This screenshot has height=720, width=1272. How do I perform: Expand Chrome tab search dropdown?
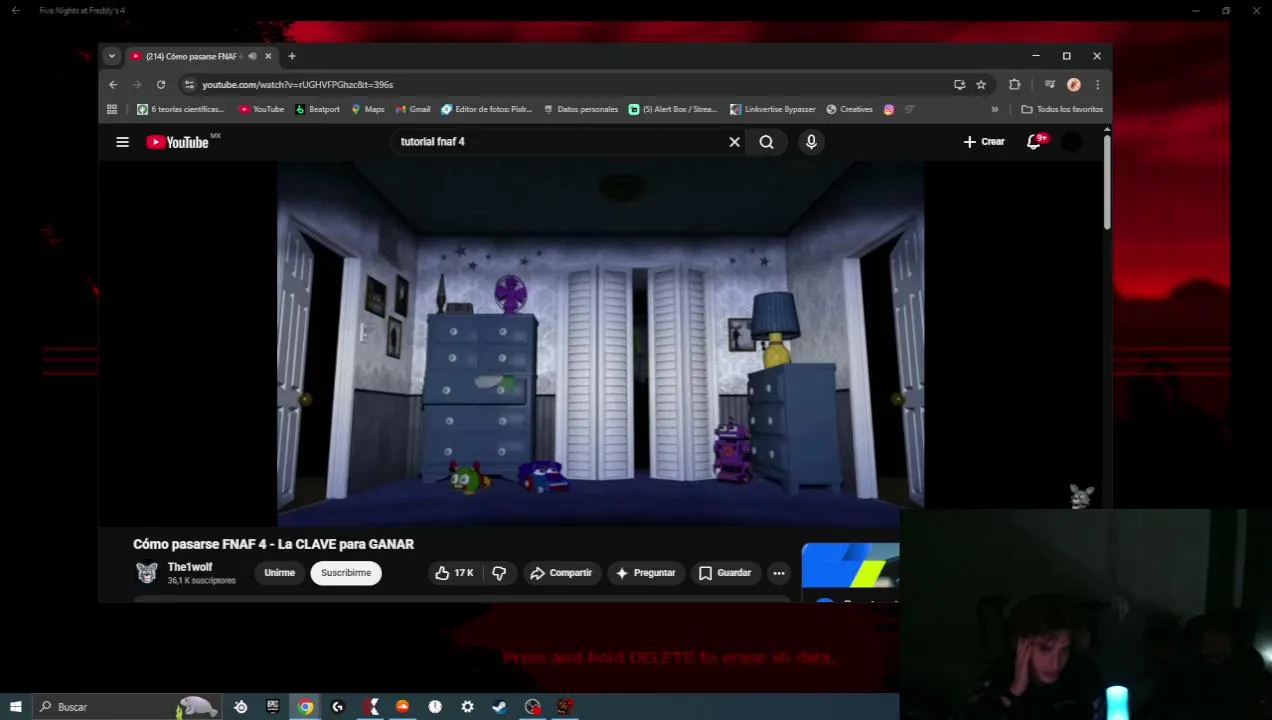tap(112, 56)
